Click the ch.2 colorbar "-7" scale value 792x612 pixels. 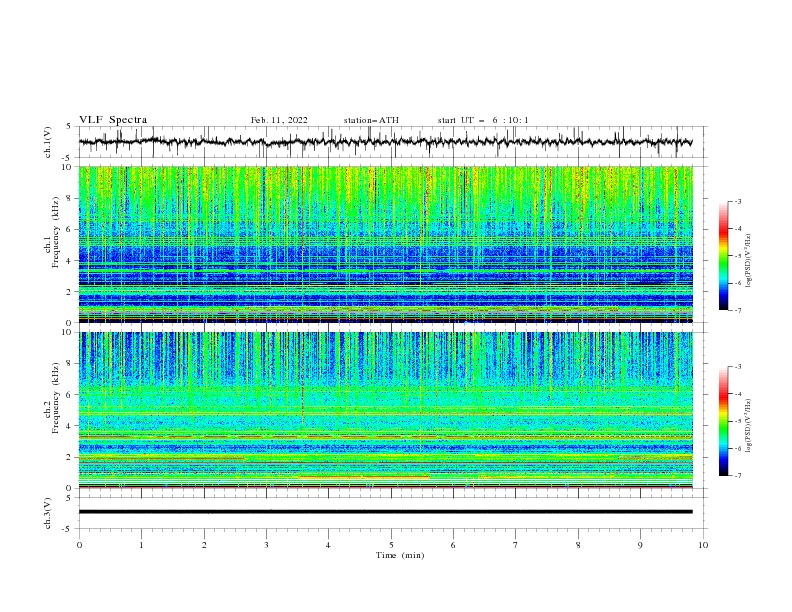737,476
